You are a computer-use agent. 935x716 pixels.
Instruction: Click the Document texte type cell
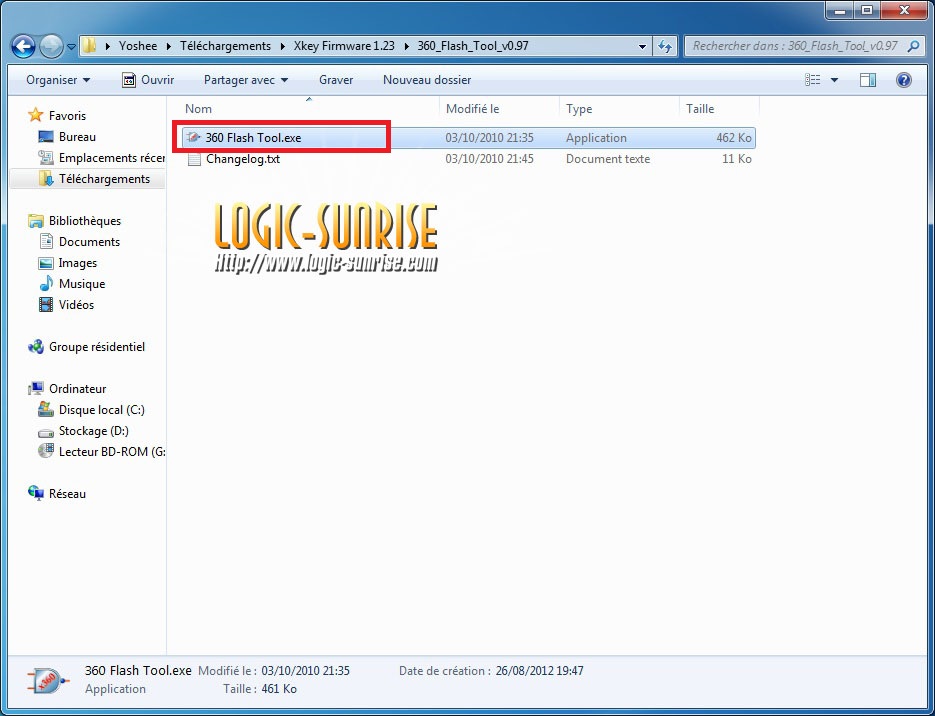pyautogui.click(x=608, y=159)
